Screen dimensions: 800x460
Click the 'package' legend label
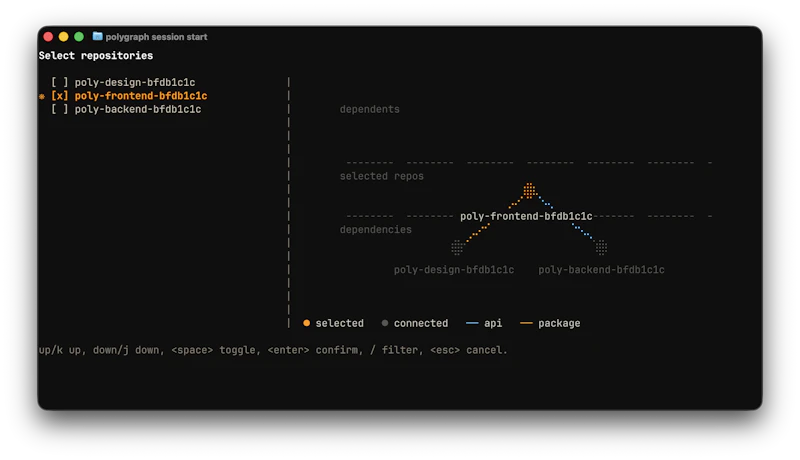559,323
